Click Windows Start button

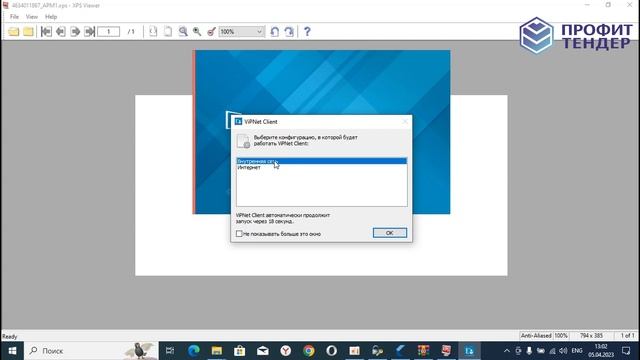[12, 351]
